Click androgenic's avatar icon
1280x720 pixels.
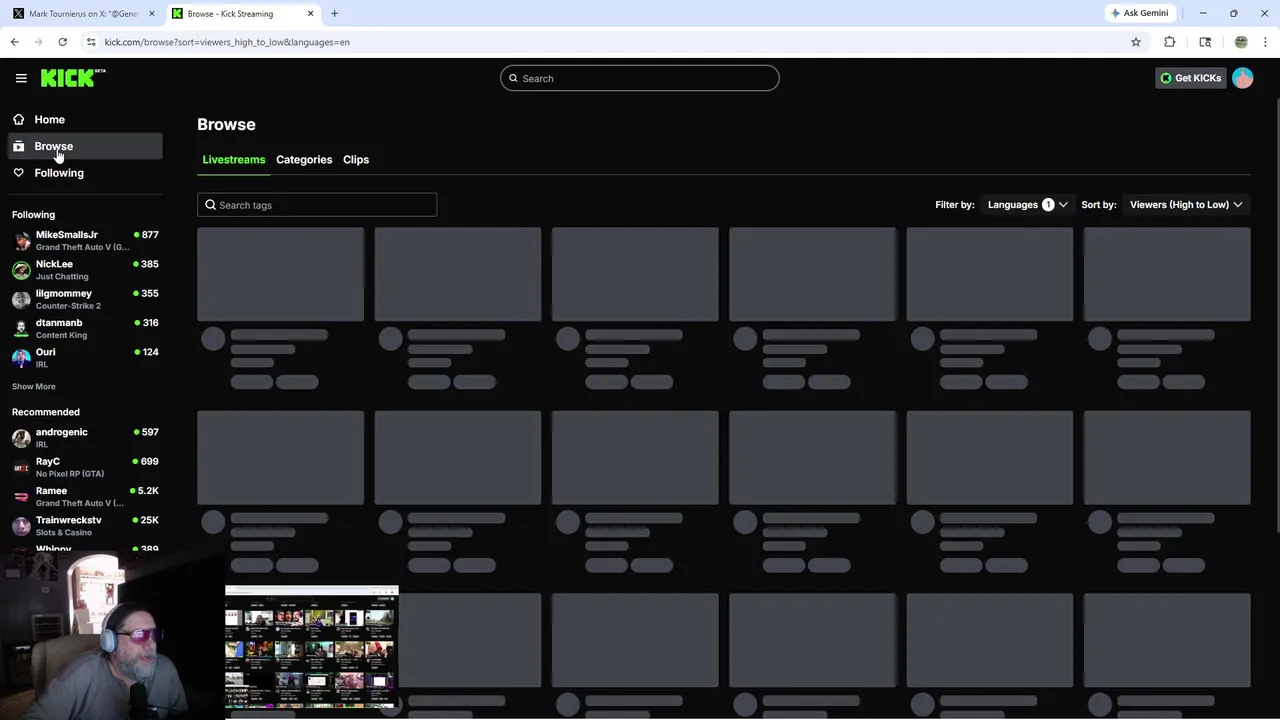point(21,438)
